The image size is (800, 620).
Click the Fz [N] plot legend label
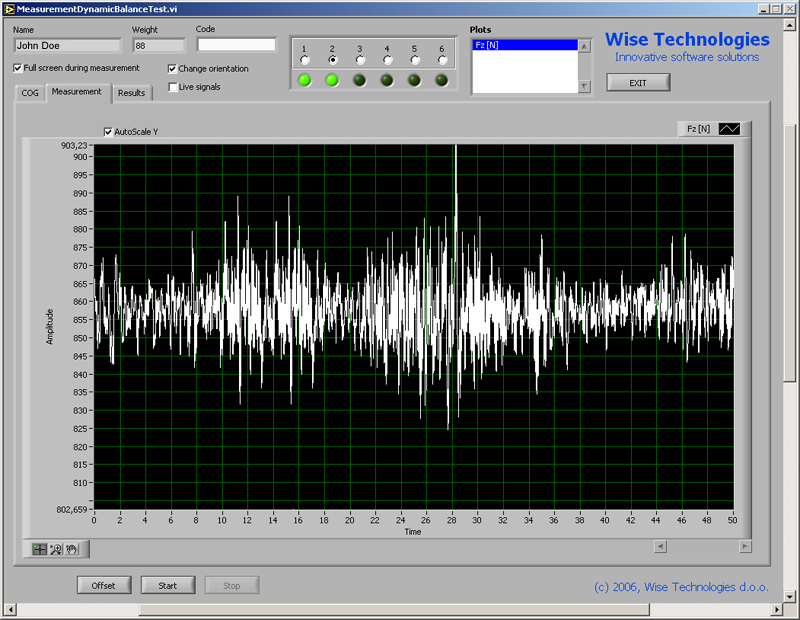[x=698, y=129]
